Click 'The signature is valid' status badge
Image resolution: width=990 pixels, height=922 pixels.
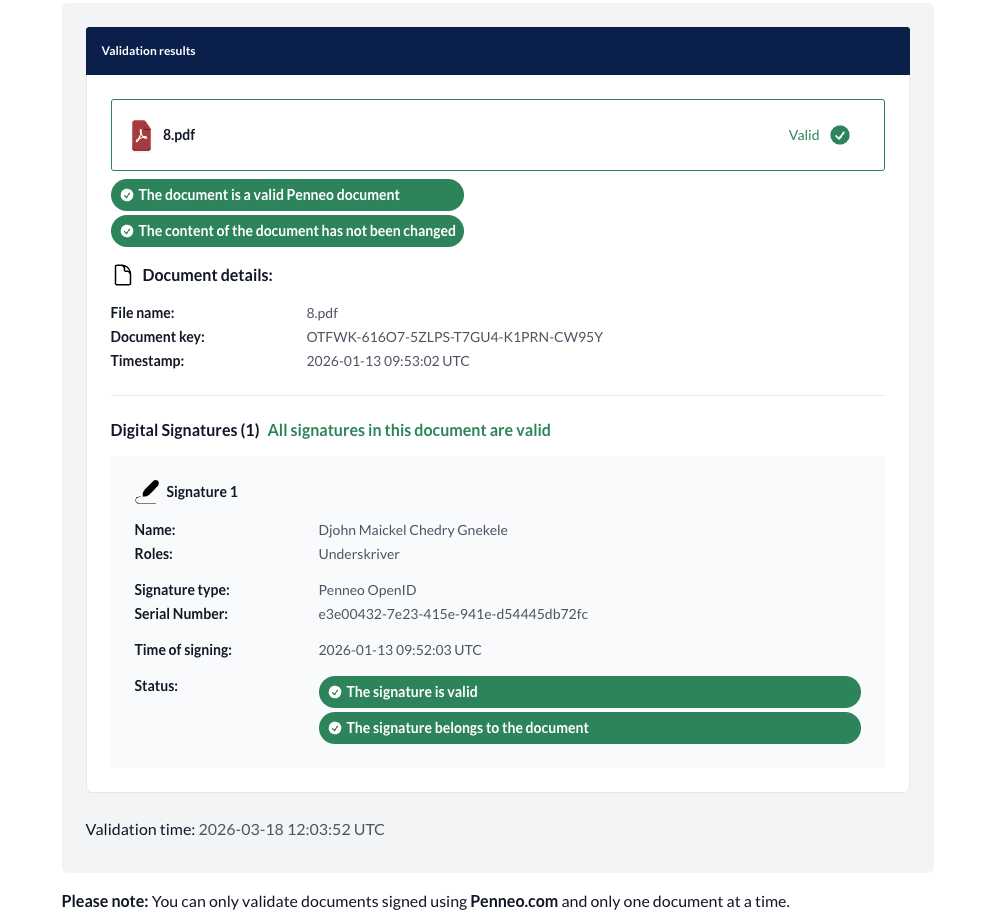pos(590,692)
